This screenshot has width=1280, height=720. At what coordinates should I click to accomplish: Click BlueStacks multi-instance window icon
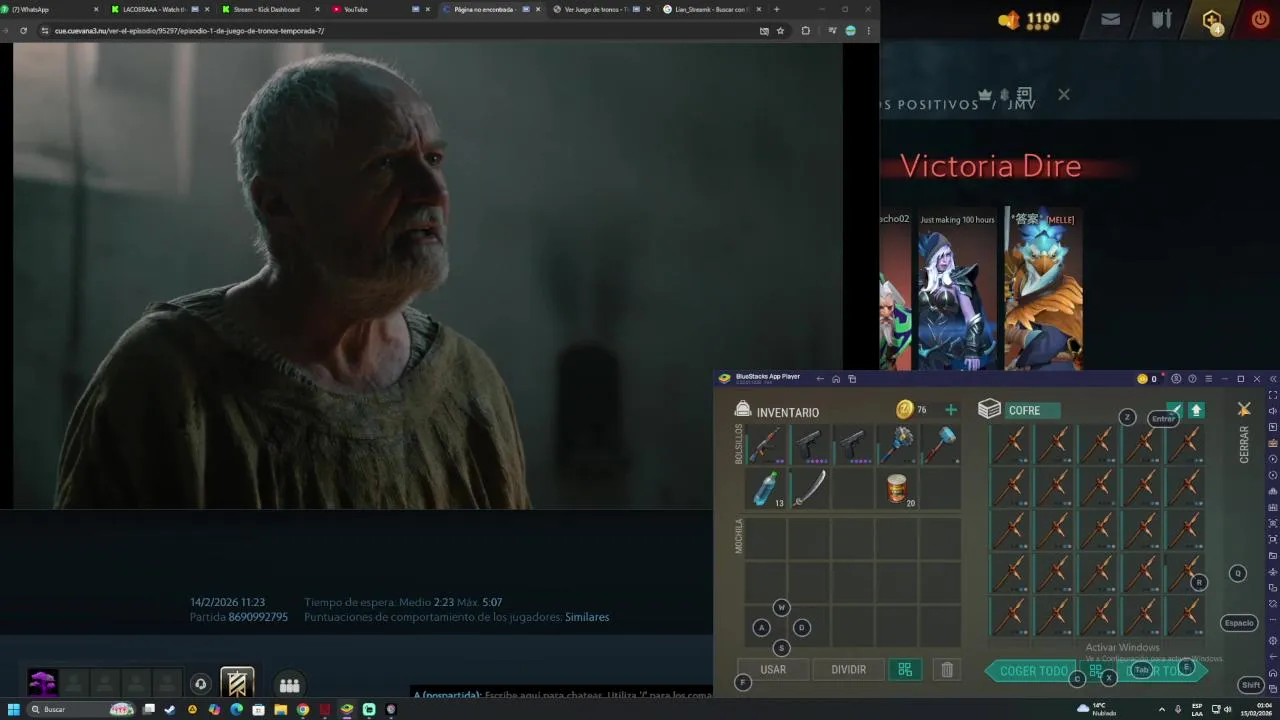coord(852,379)
